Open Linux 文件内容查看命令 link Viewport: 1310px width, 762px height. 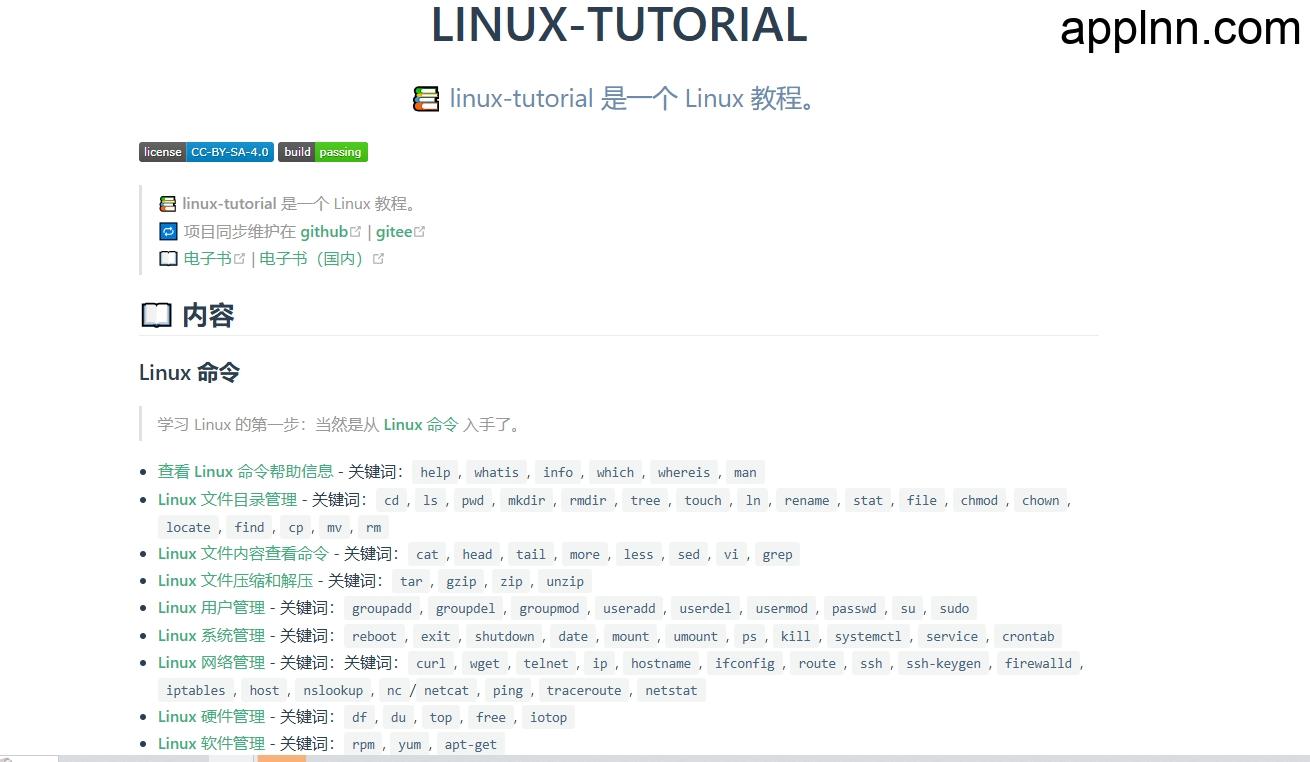[243, 553]
